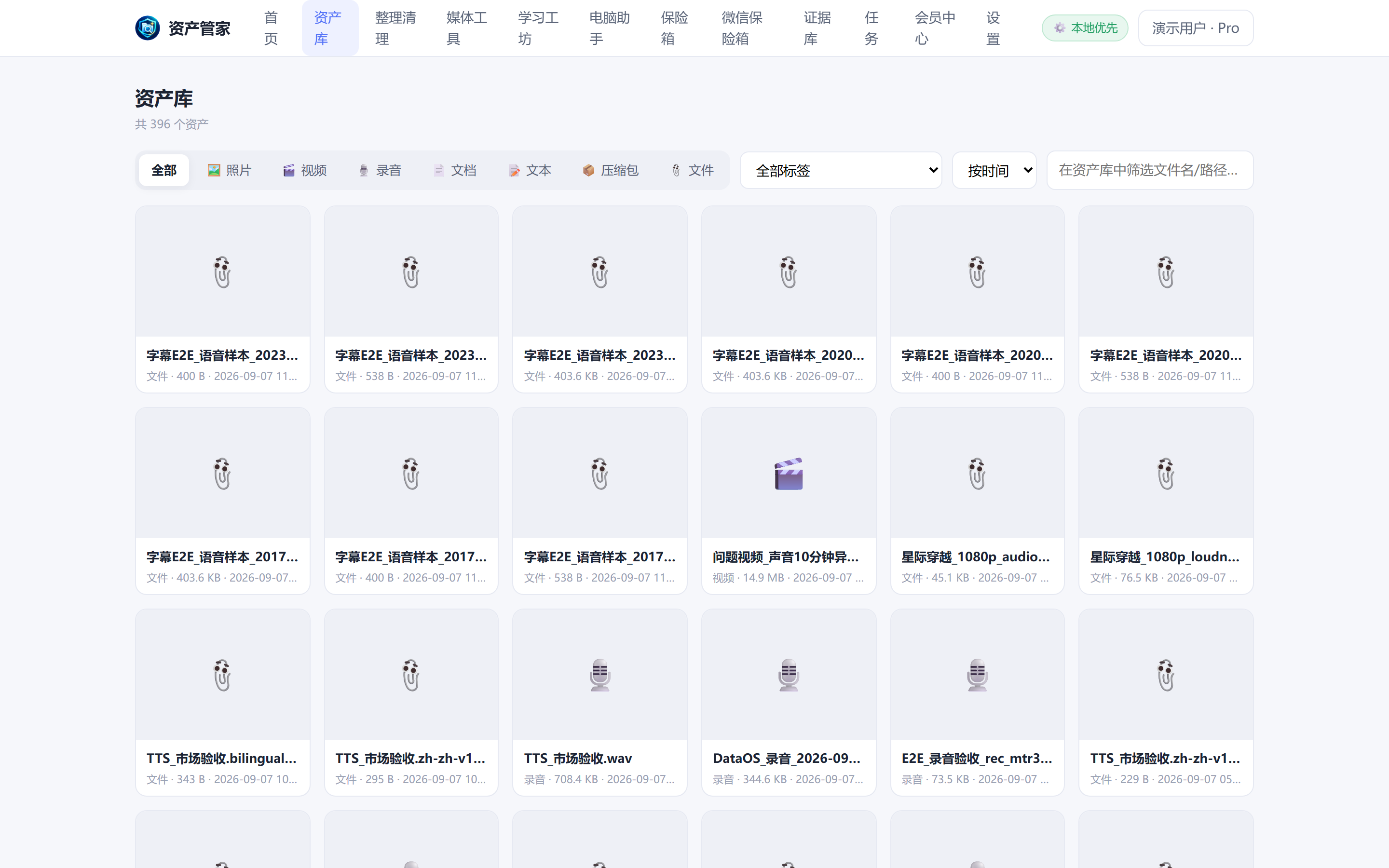The image size is (1389, 868).
Task: Open 证据库 in top navigation
Action: pos(817,28)
